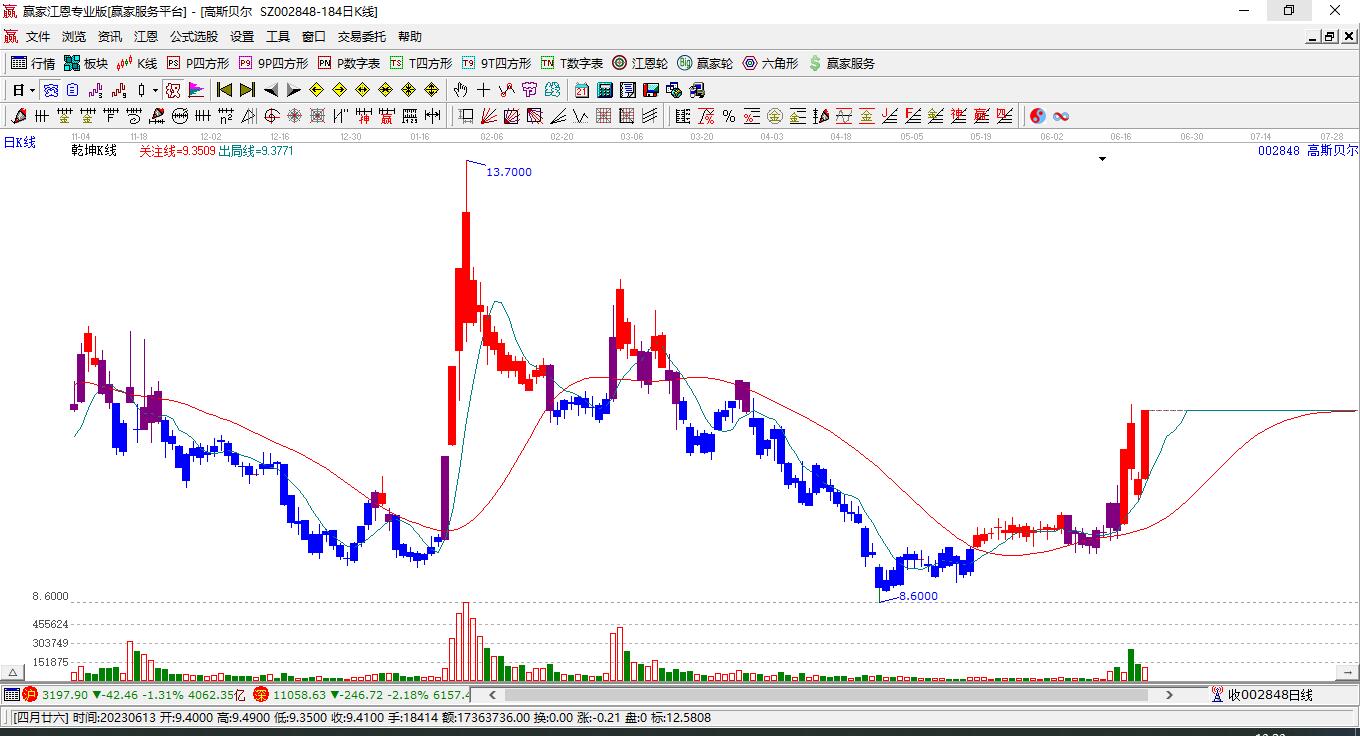Launch the 赢家轮 wheel tool

pos(705,63)
